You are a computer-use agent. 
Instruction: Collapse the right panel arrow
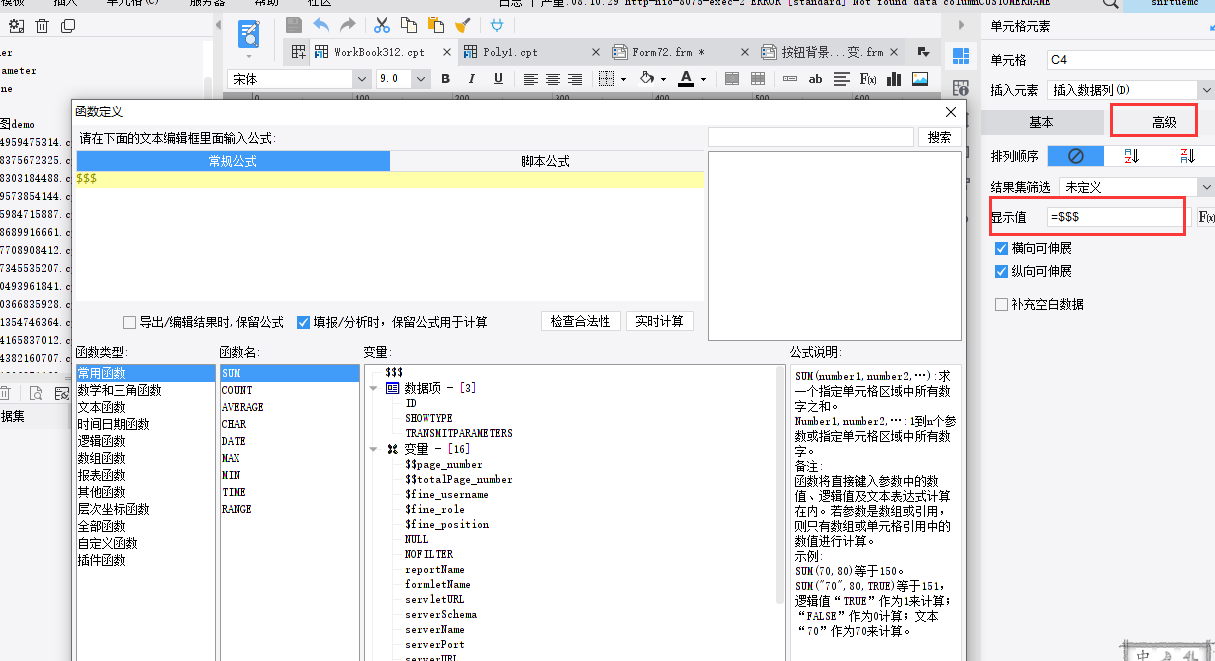pos(962,25)
